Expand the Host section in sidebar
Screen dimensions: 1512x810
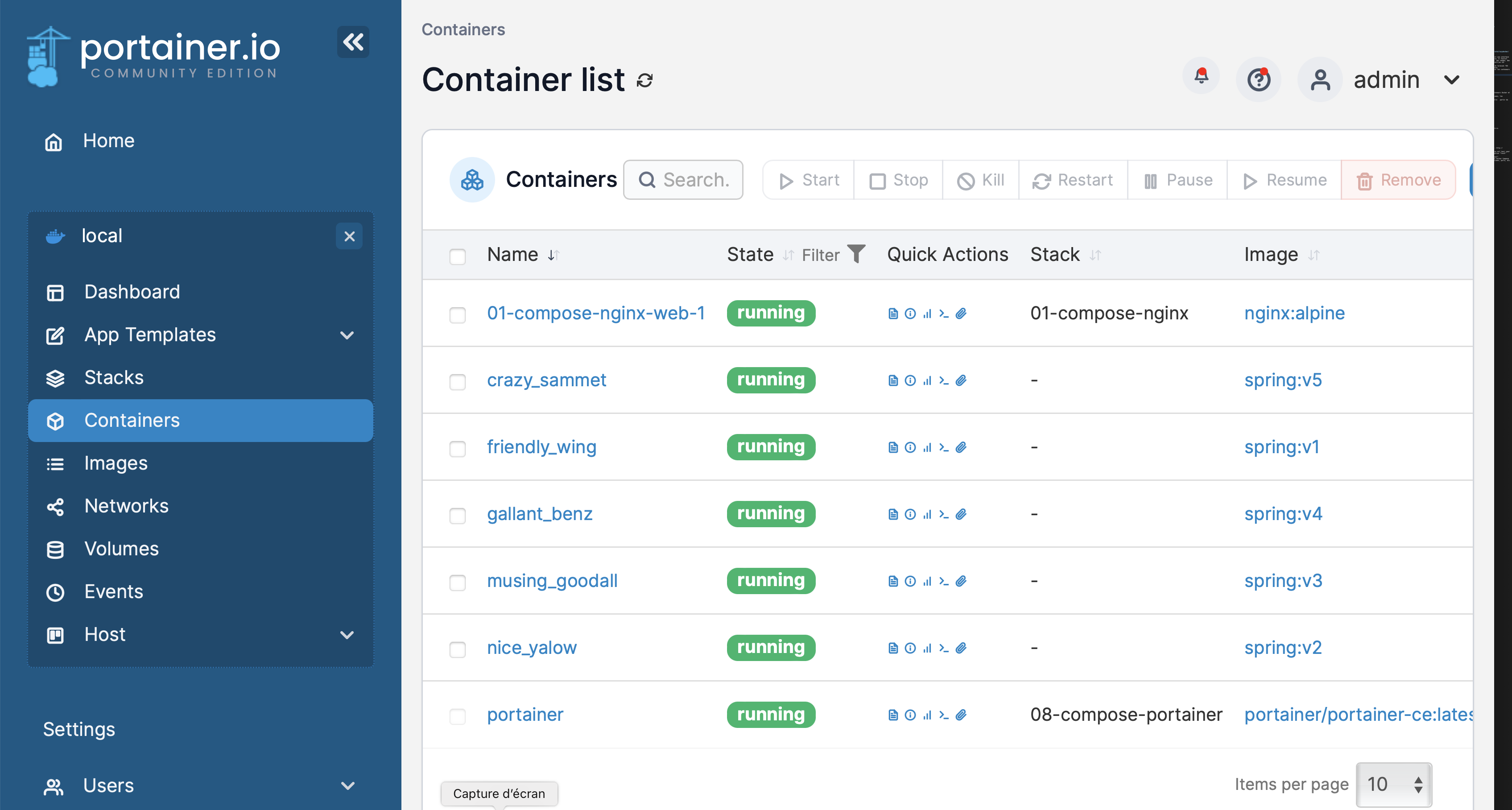[347, 635]
